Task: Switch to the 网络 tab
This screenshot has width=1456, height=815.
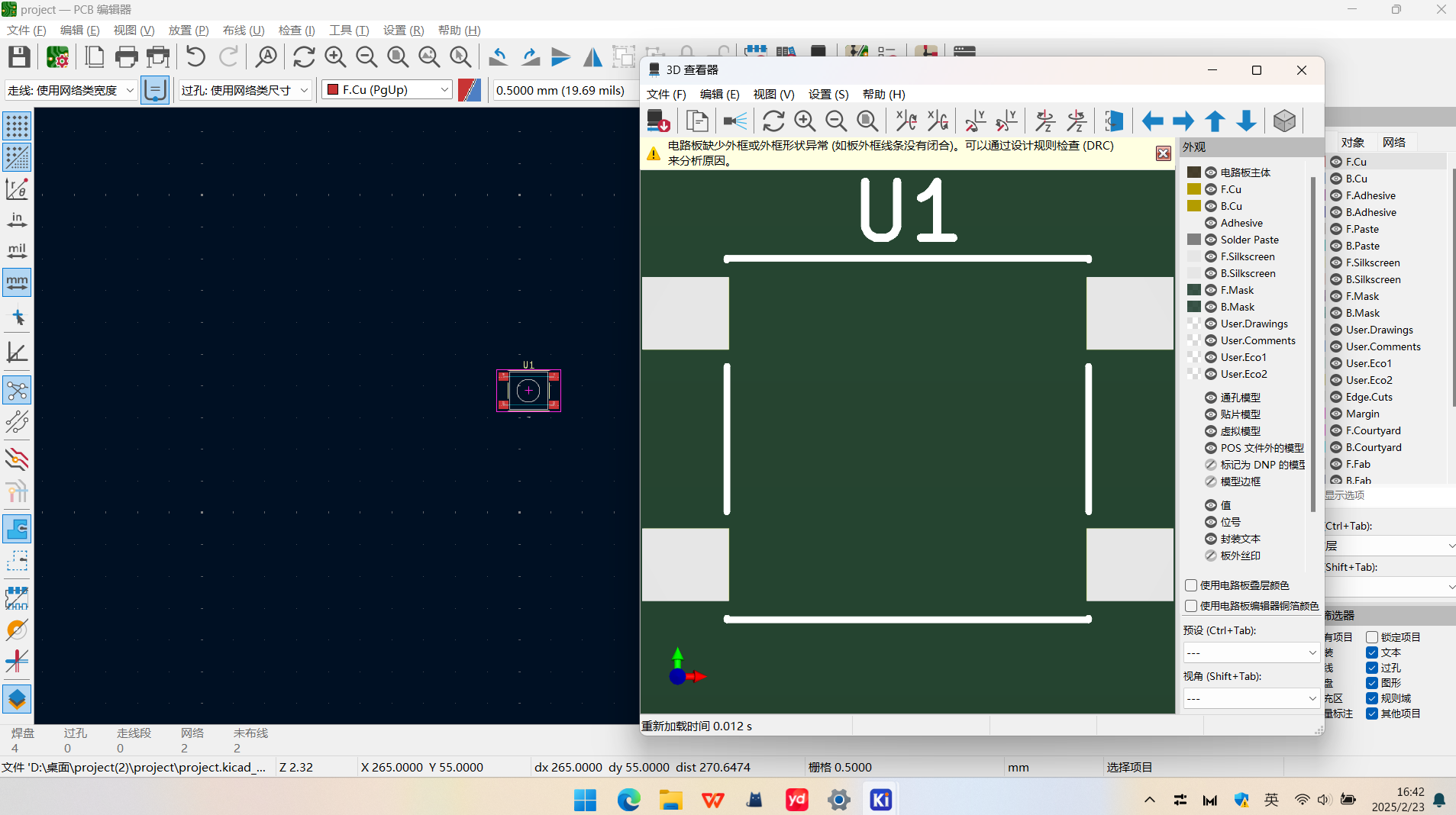Action: (1393, 143)
